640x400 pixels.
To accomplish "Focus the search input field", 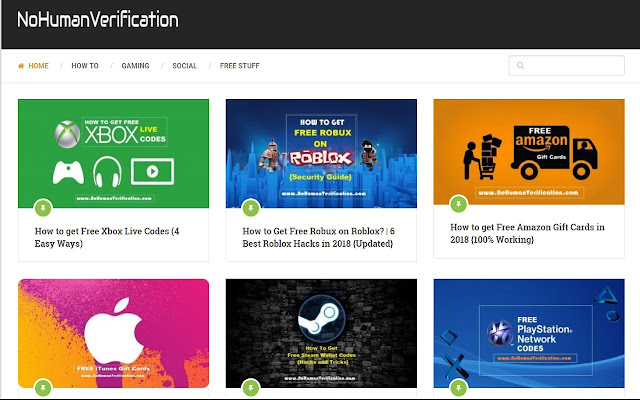I will click(x=567, y=65).
